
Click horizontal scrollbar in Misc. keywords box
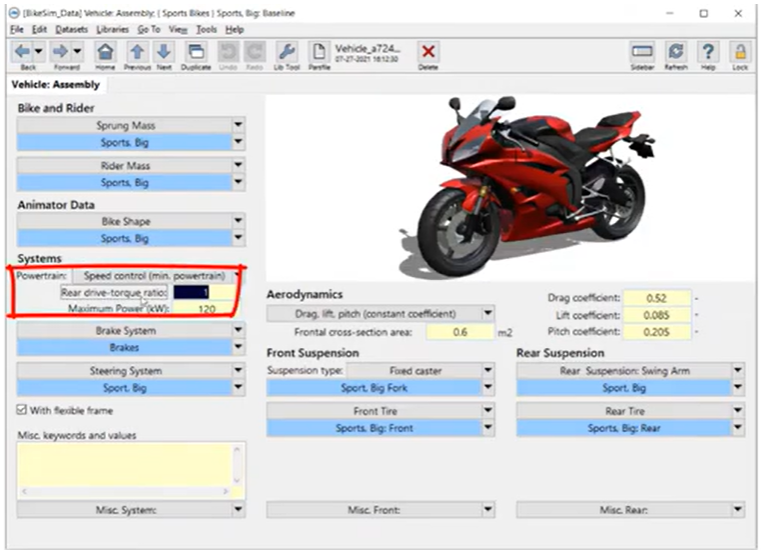[x=125, y=491]
